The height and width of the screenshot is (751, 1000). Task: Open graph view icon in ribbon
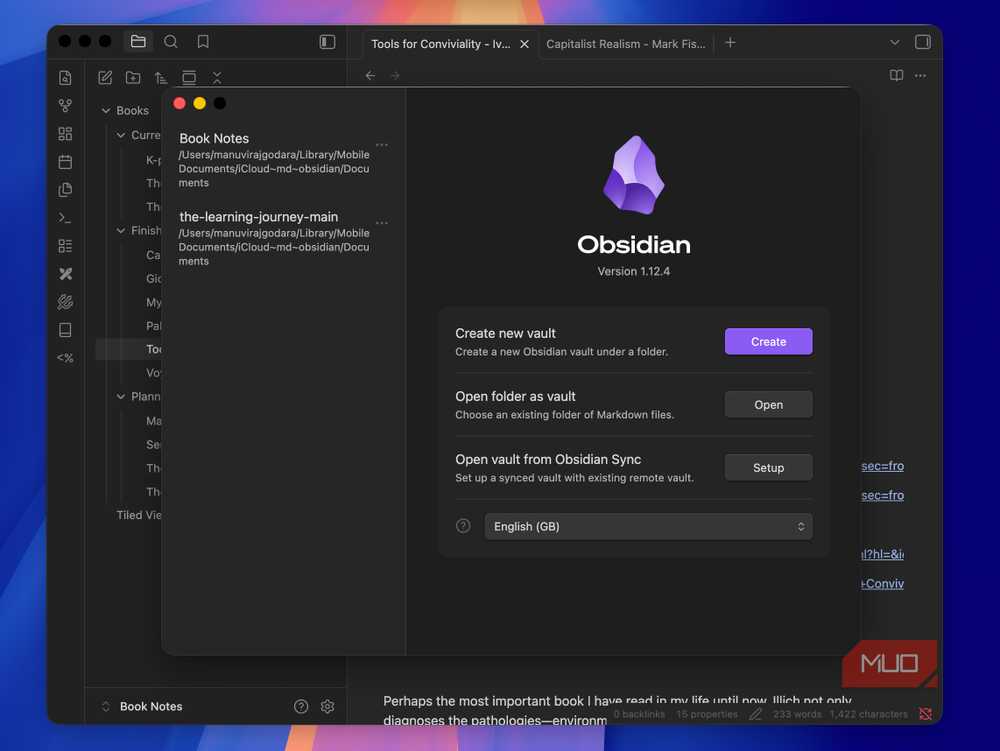tap(65, 106)
